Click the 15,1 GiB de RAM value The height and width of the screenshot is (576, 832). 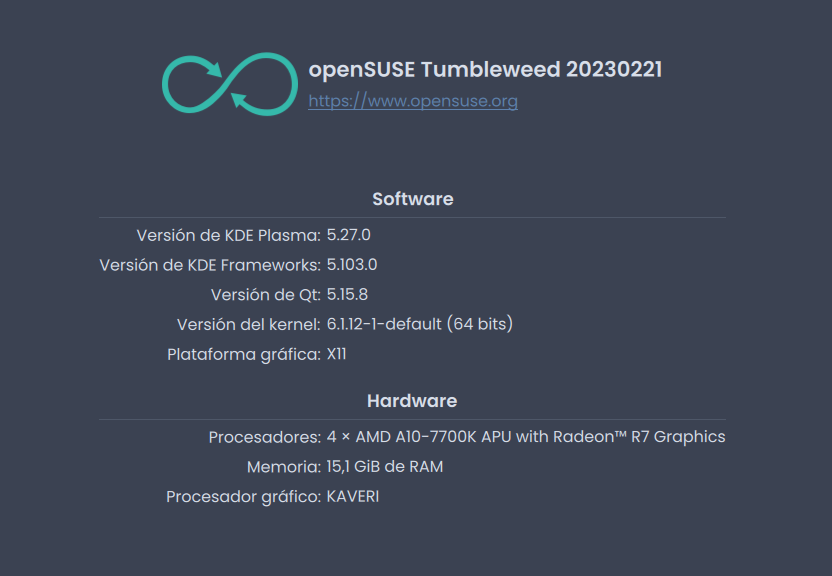[x=385, y=467]
